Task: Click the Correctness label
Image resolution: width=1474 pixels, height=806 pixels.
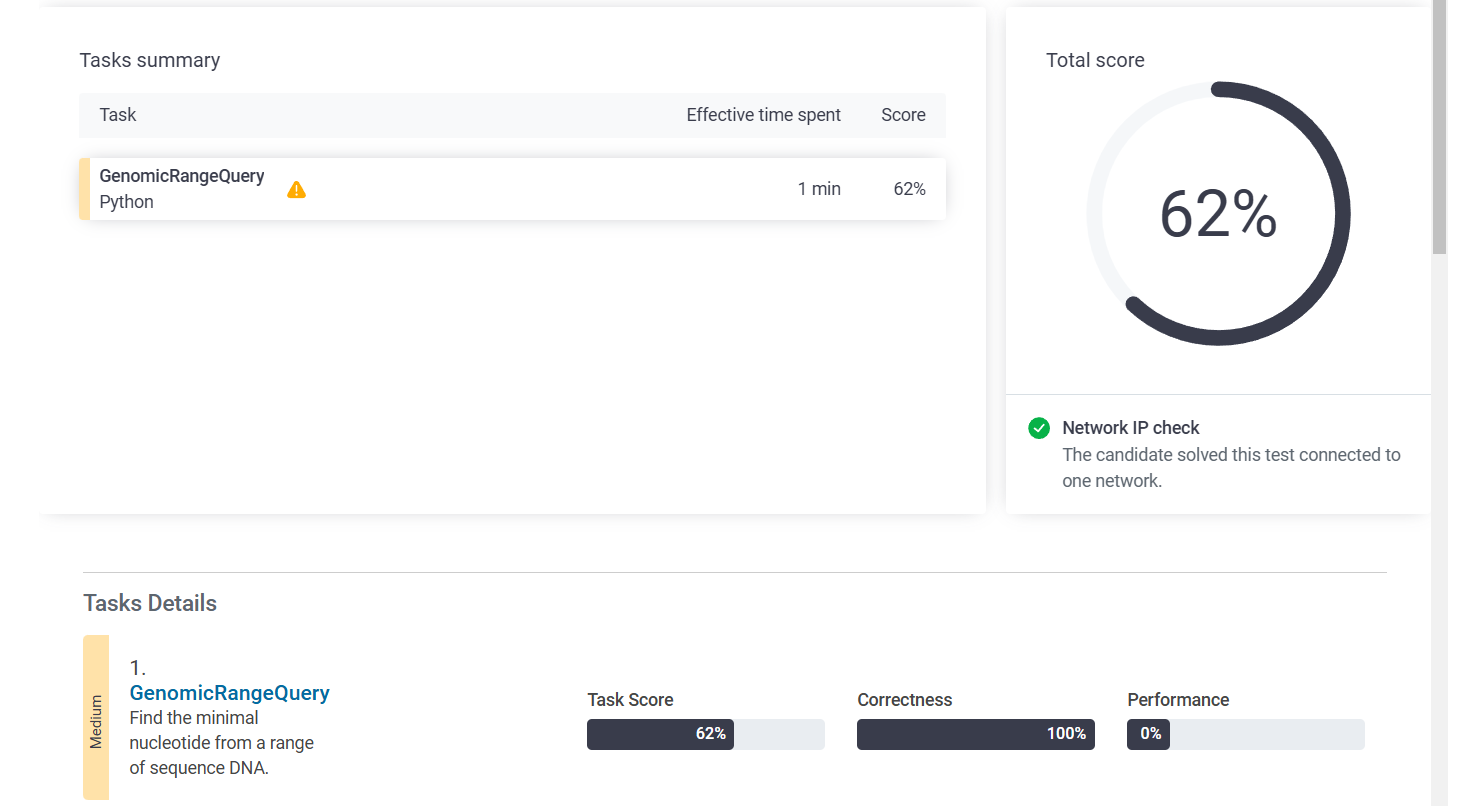Action: [905, 700]
